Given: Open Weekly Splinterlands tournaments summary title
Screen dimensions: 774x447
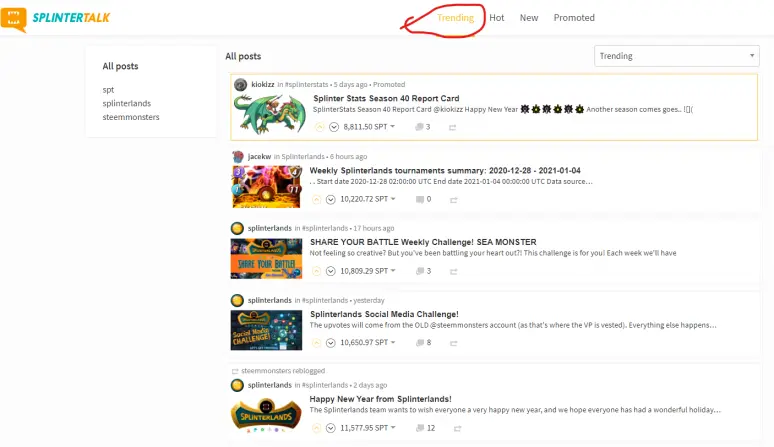Looking at the screenshot, I should point(445,170).
